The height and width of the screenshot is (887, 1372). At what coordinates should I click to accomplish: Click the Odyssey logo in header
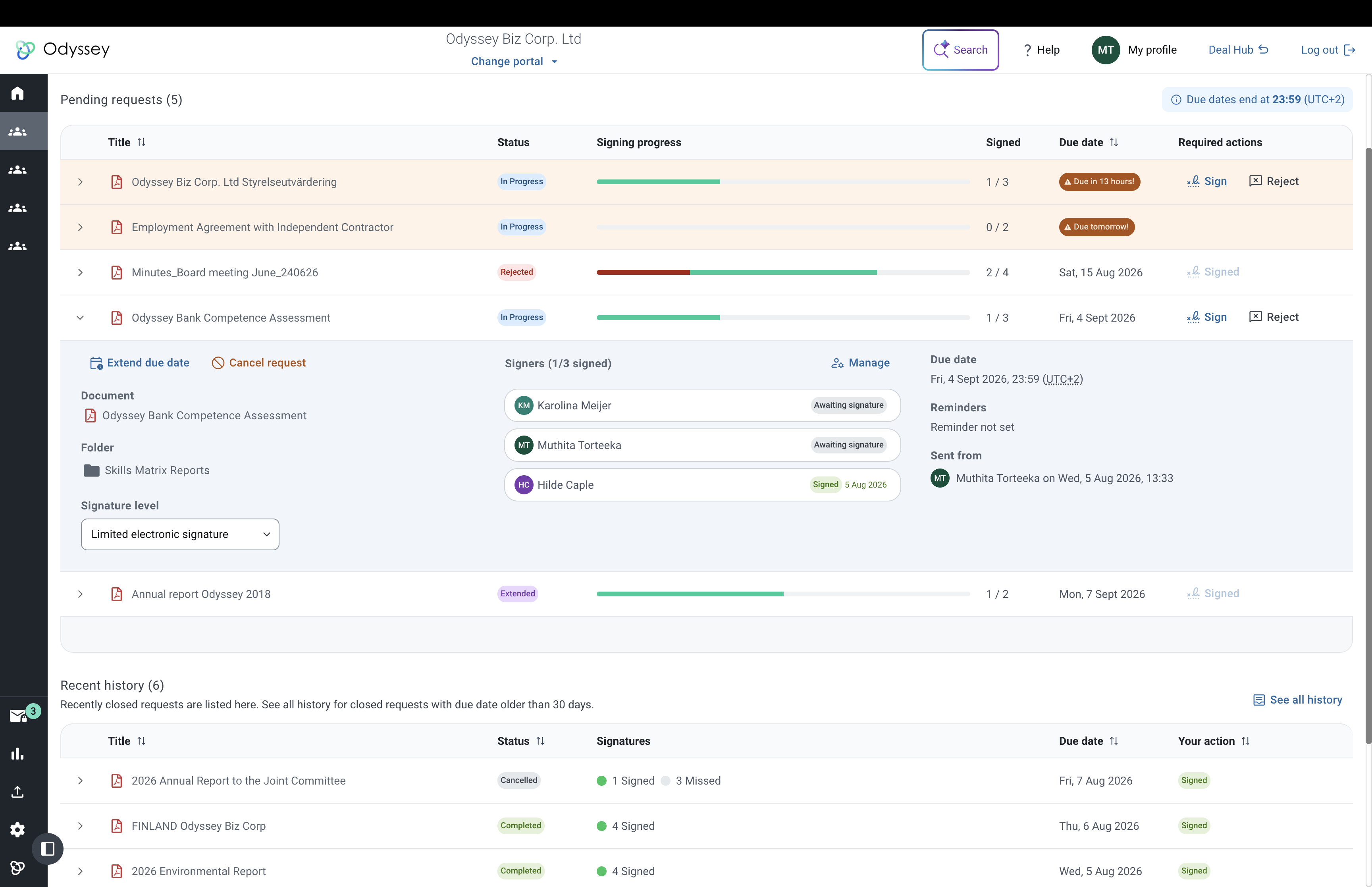click(x=62, y=50)
